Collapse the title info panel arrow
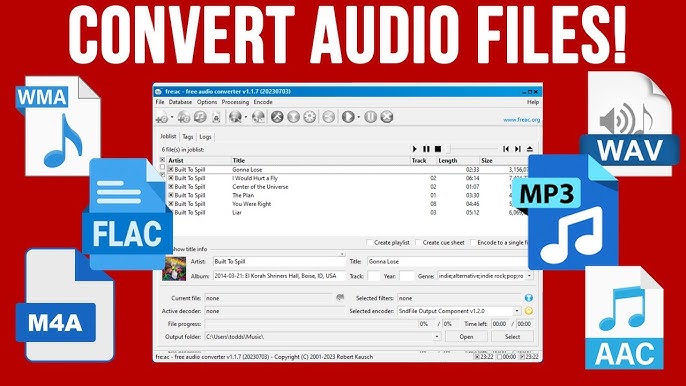Image resolution: width=686 pixels, height=386 pixels. [342, 254]
